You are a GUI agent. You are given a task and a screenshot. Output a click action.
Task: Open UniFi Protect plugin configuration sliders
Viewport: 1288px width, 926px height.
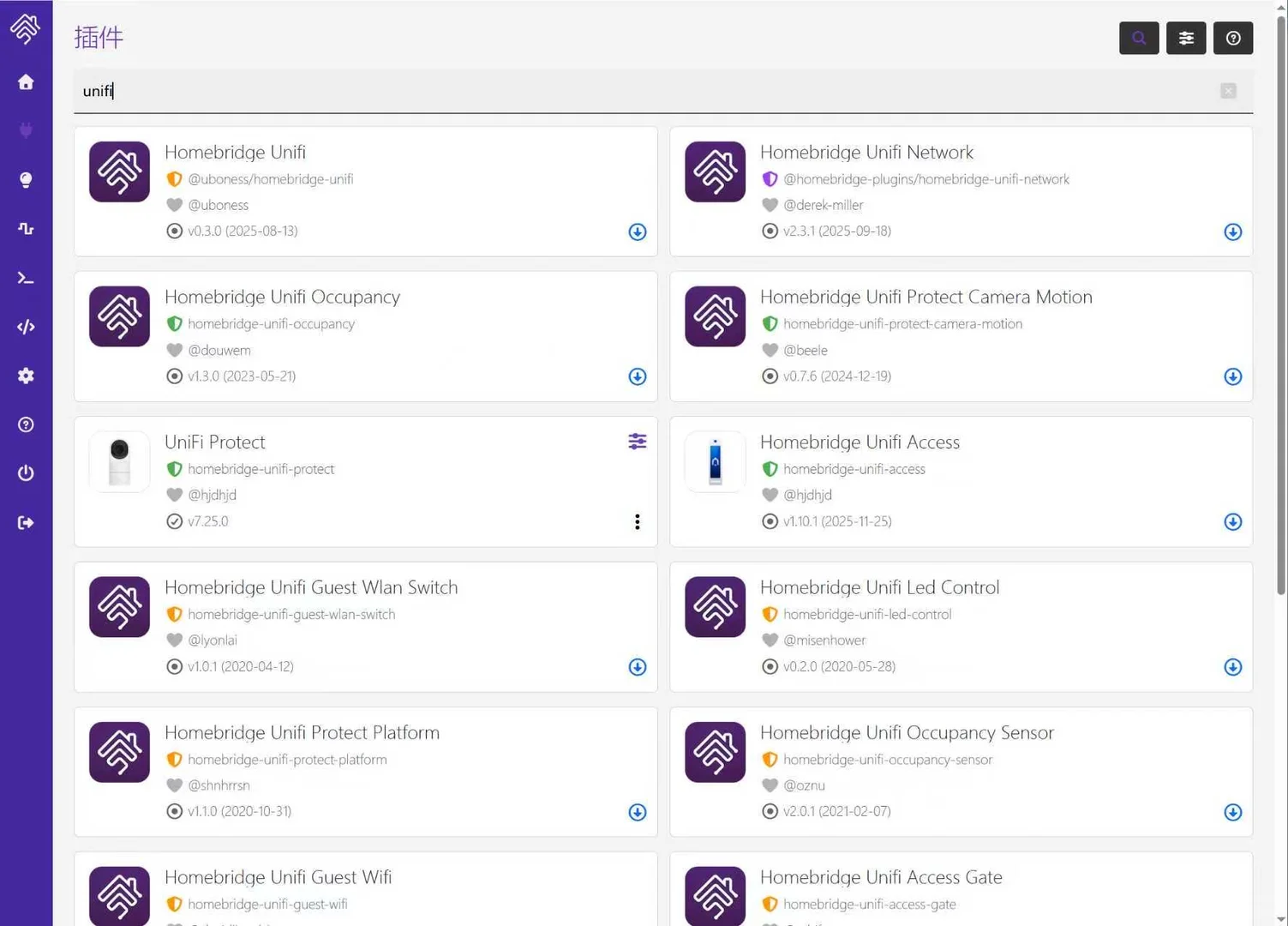[x=638, y=442]
